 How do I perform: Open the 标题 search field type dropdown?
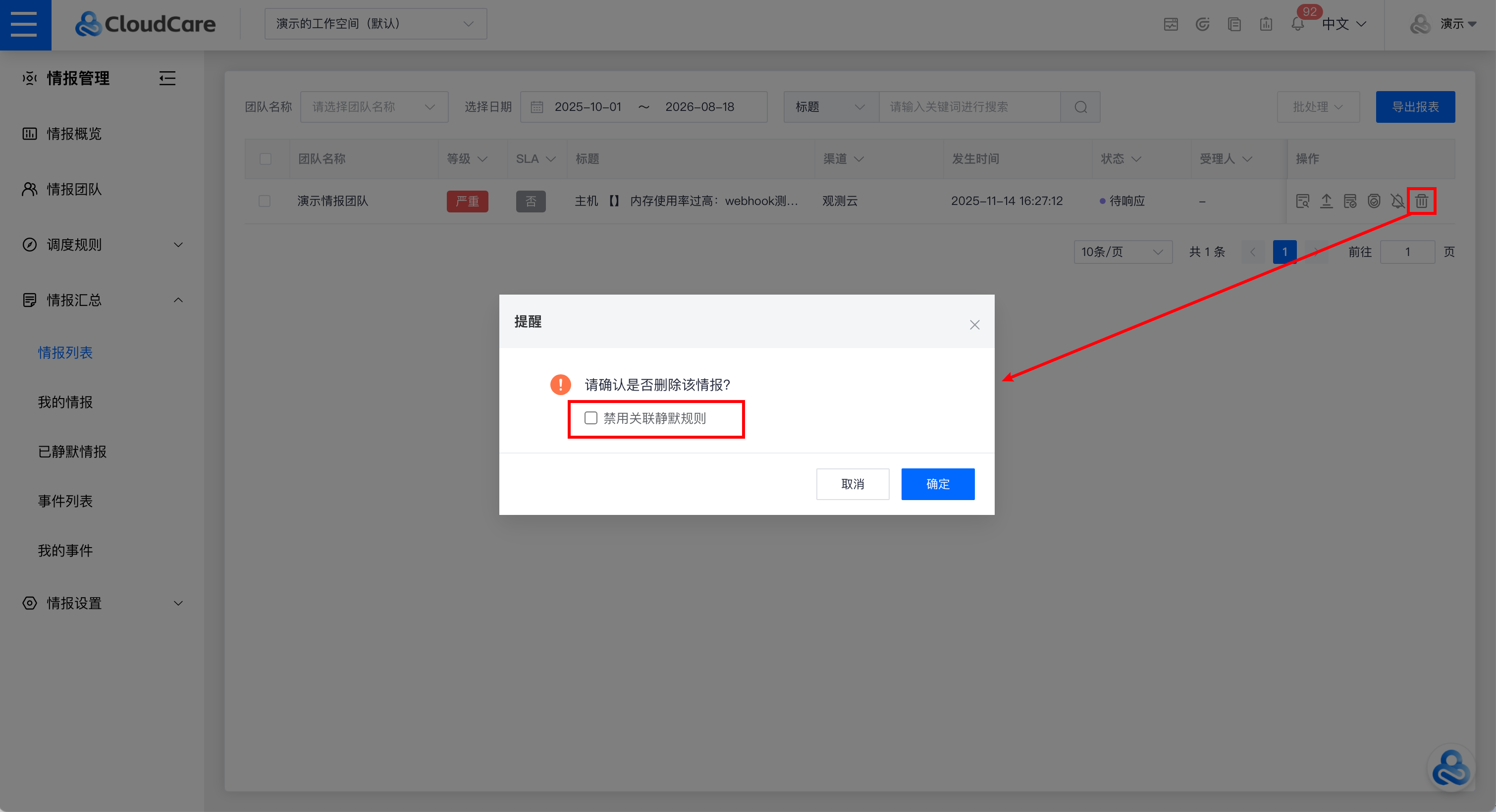[831, 107]
